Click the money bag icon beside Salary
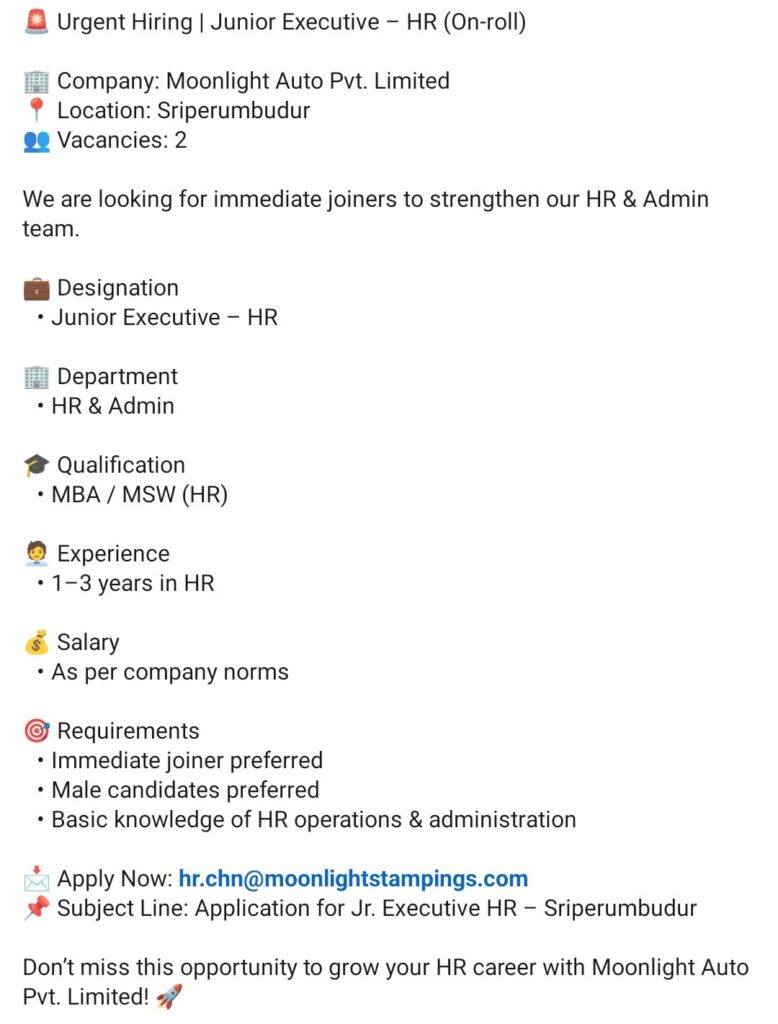Viewport: 778px width, 1024px height. coord(36,643)
